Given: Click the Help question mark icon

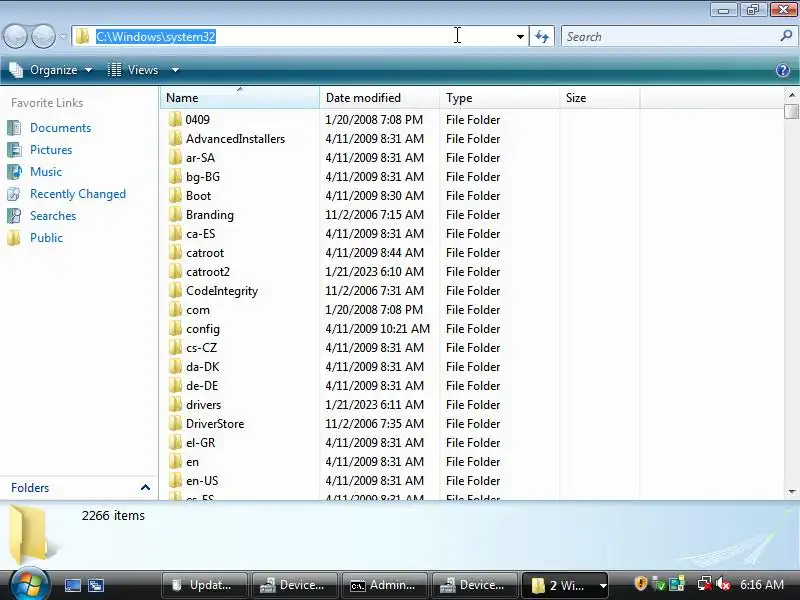Looking at the screenshot, I should (x=783, y=70).
